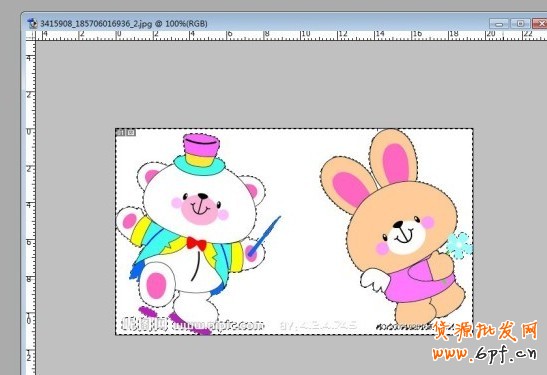The width and height of the screenshot is (547, 375).
Task: Click the orange Chinese watermark text
Action: tap(486, 331)
